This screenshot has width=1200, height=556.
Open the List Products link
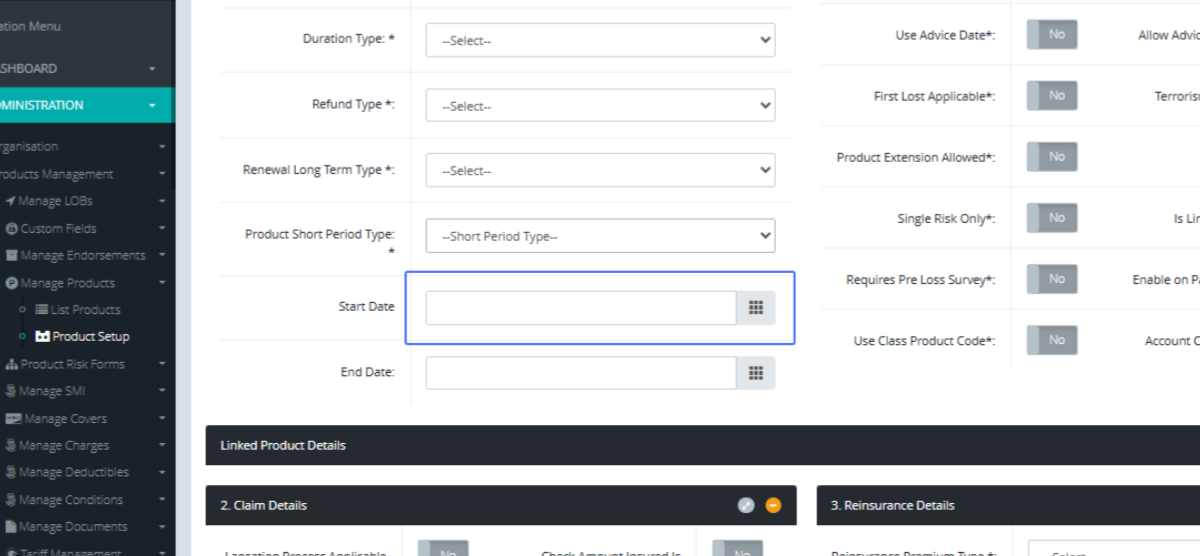coord(85,310)
